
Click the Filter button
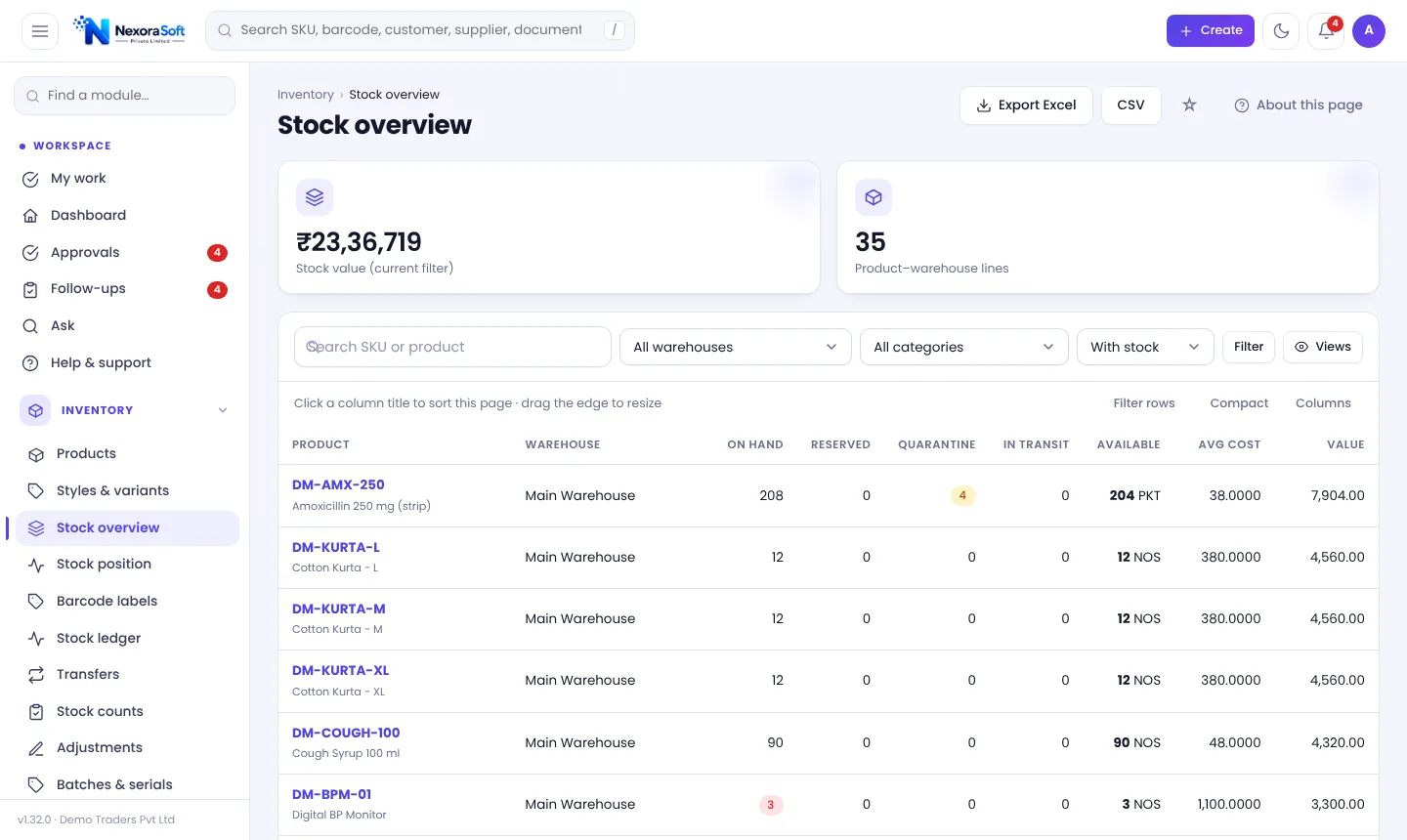pyautogui.click(x=1249, y=347)
